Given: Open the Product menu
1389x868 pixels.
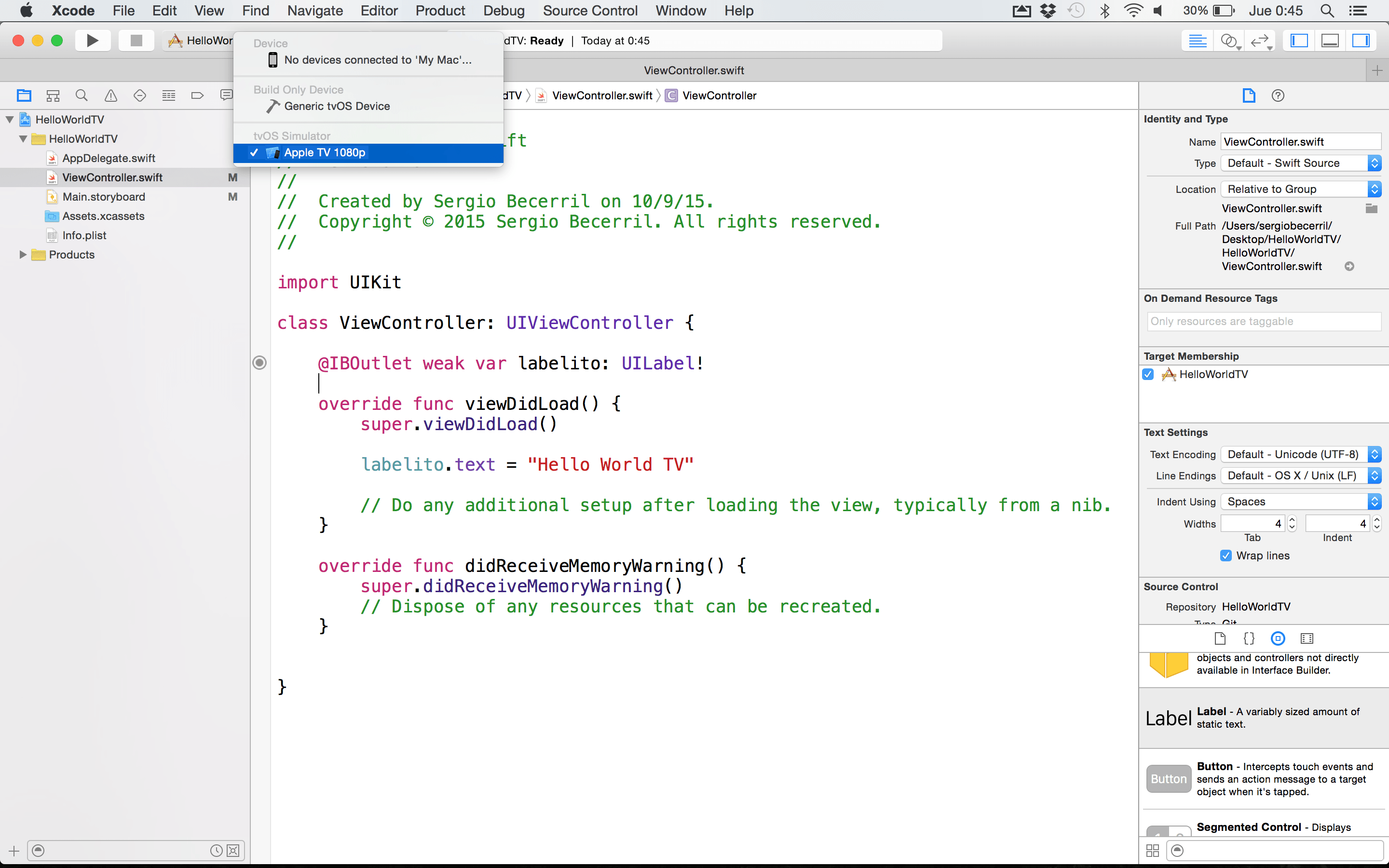Looking at the screenshot, I should (440, 10).
